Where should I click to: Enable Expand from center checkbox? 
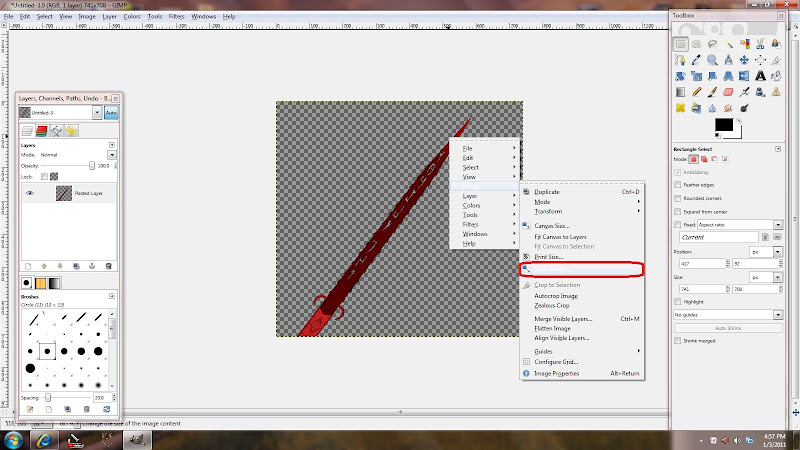pos(679,212)
